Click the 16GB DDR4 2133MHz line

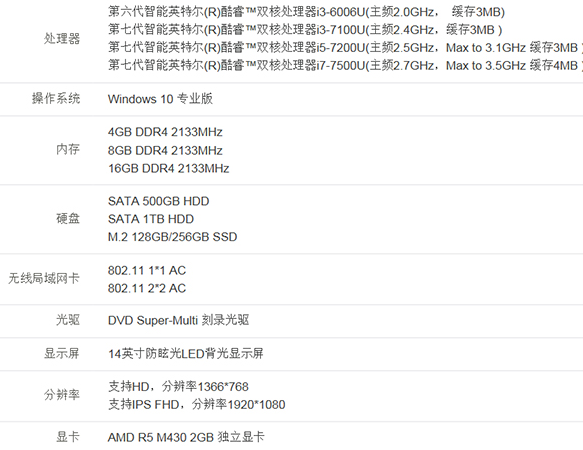click(168, 168)
